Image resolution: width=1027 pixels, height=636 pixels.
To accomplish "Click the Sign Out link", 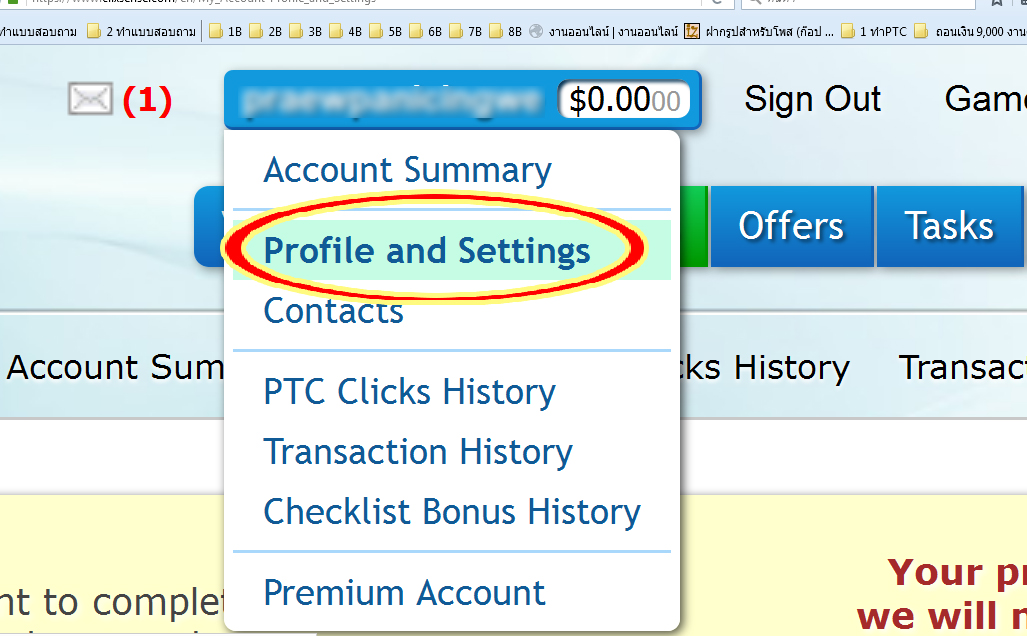I will tap(812, 99).
